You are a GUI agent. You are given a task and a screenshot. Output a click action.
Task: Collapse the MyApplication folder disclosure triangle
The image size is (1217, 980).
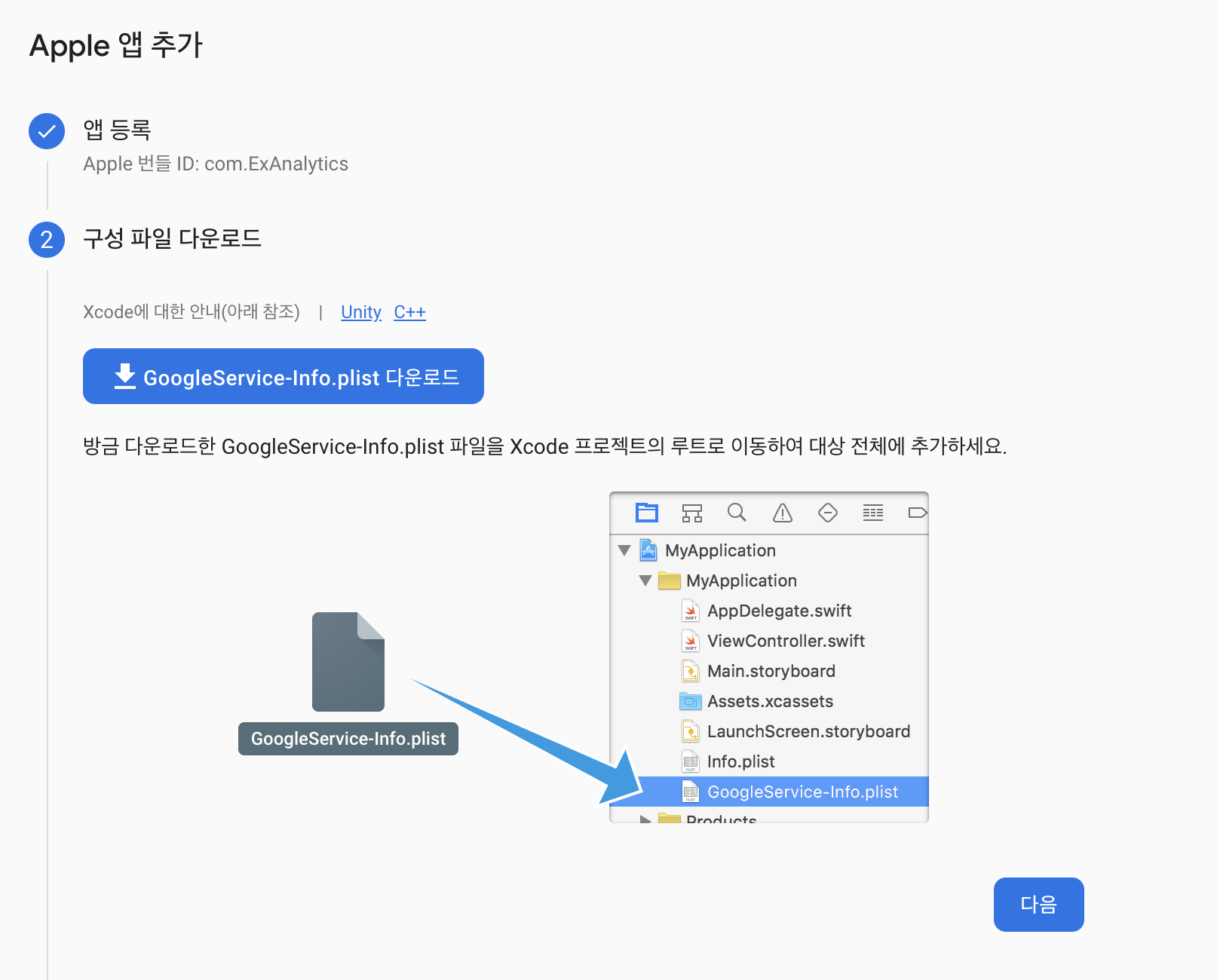[x=645, y=580]
